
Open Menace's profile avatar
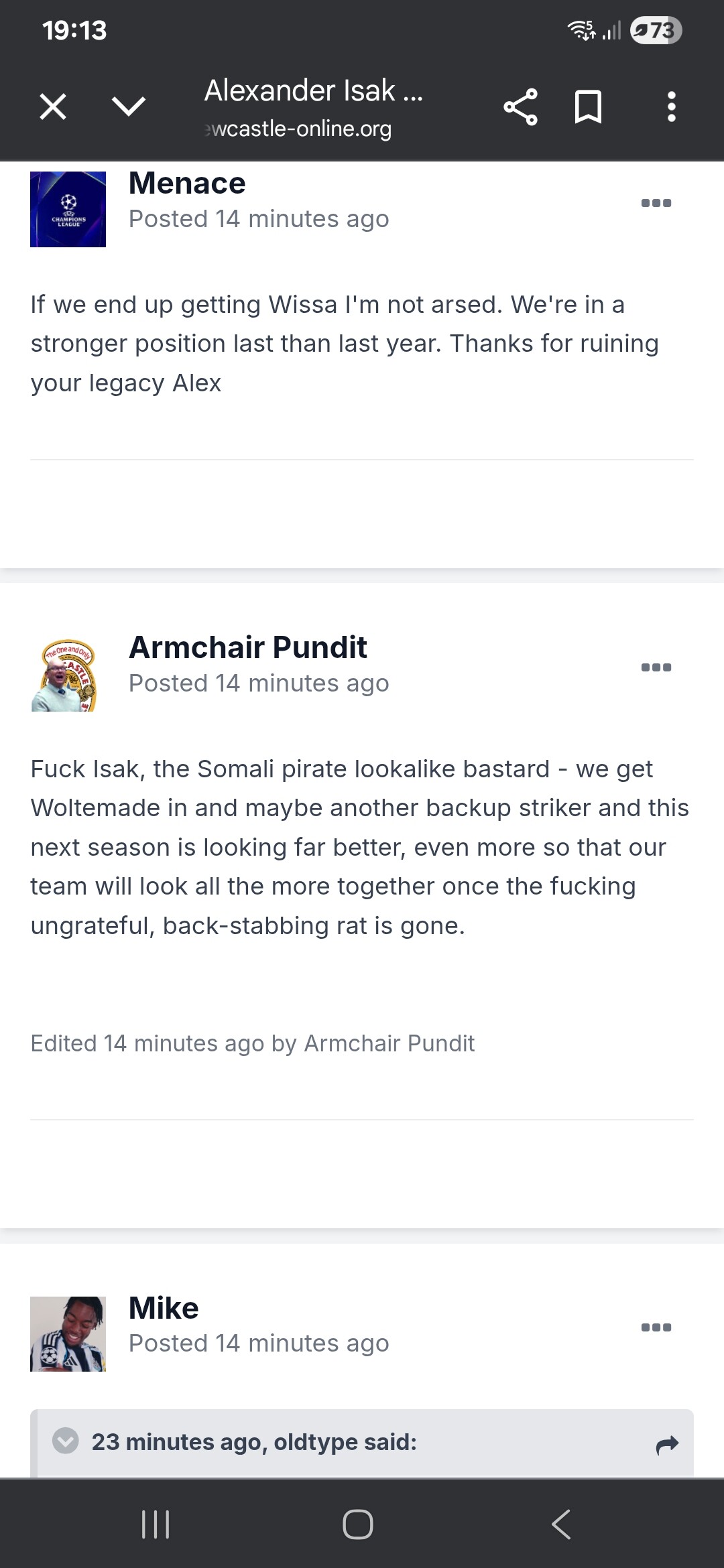tap(68, 209)
